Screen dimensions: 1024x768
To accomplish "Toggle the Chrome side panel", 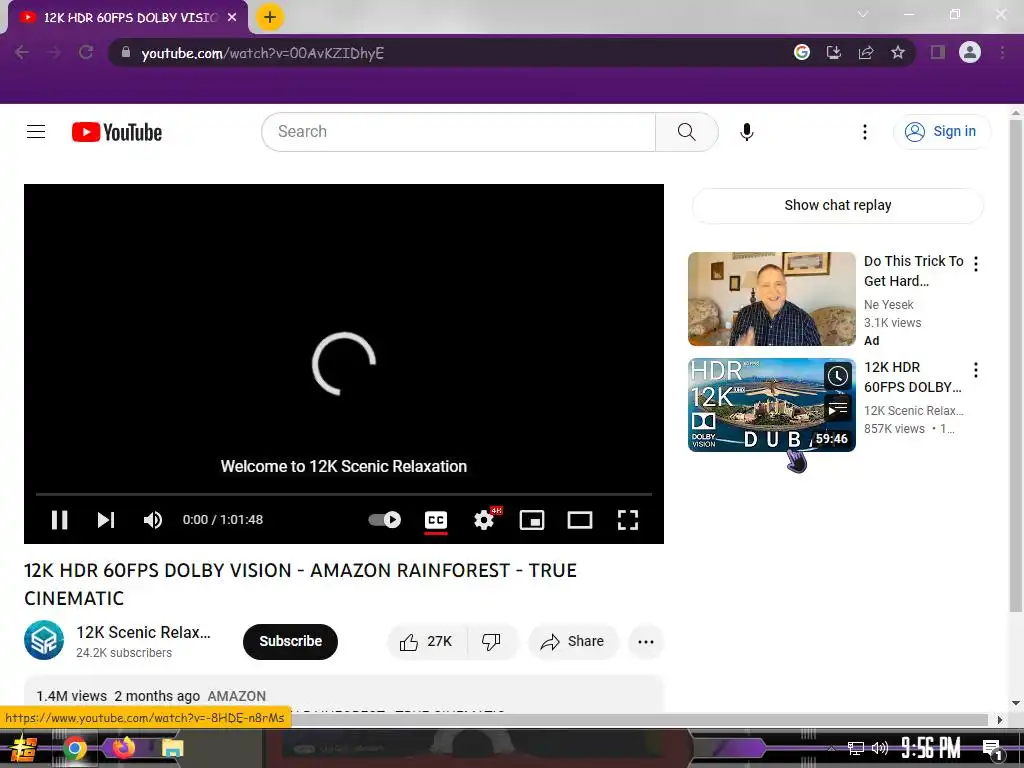I will [x=938, y=52].
